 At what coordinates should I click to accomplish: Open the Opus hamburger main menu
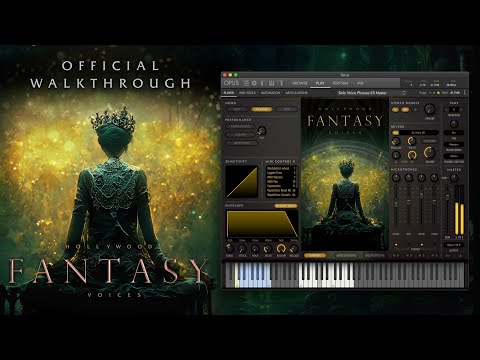click(x=246, y=83)
